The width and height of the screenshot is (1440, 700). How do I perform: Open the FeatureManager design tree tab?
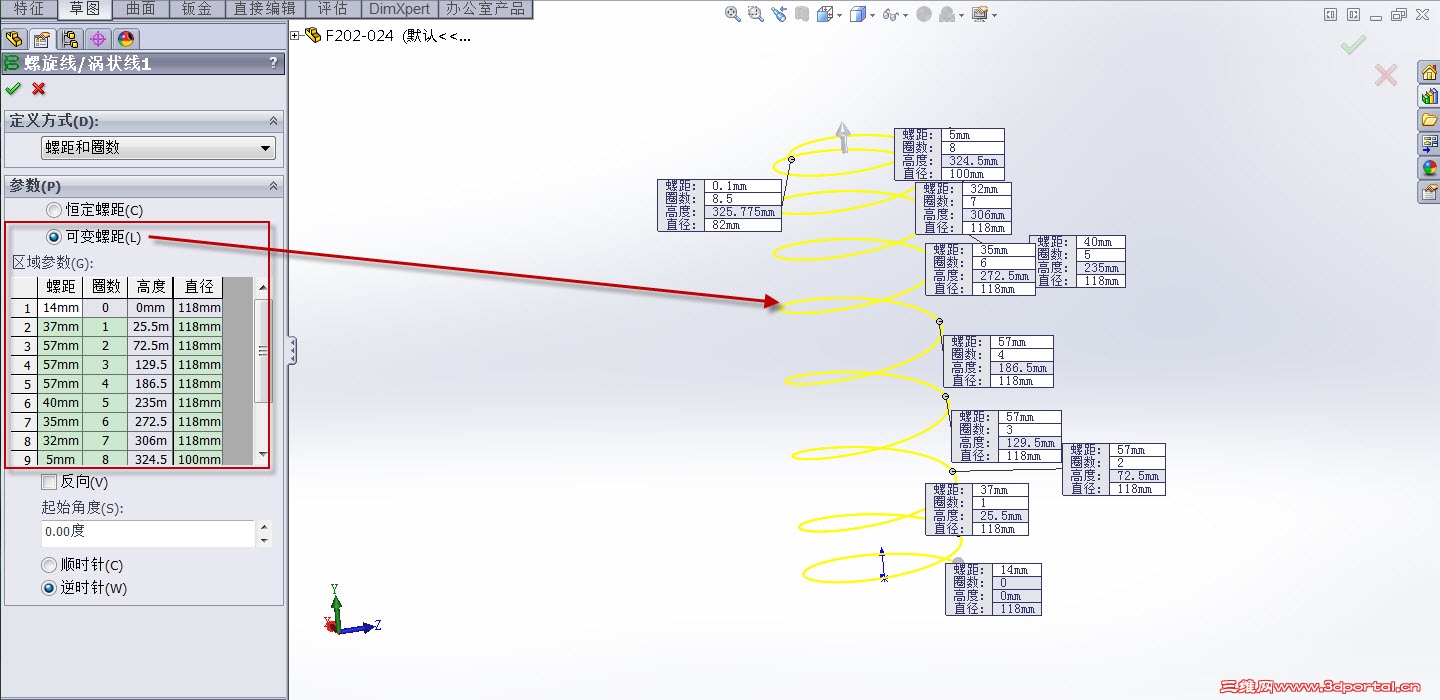[x=14, y=39]
